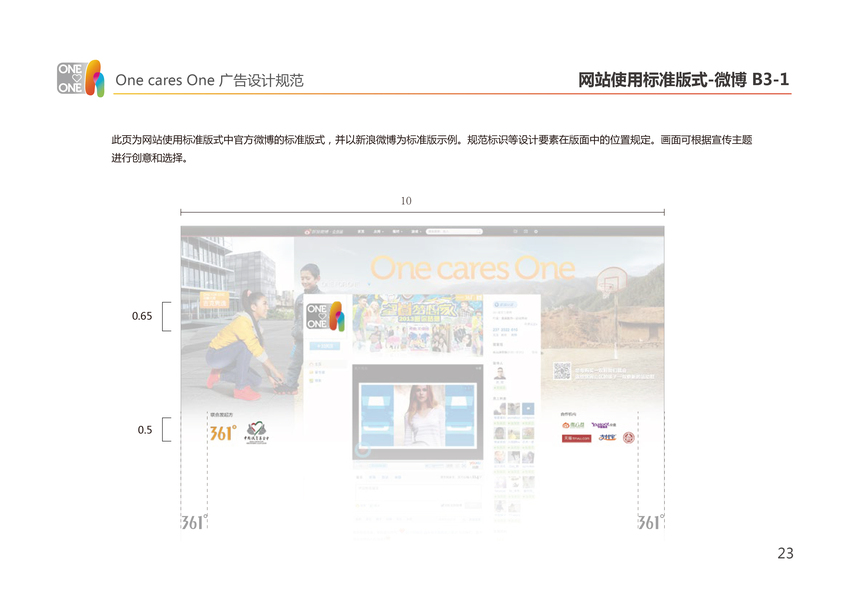The image size is (849, 600).
Task: Click the '0.65' measurement label
Action: (x=142, y=316)
